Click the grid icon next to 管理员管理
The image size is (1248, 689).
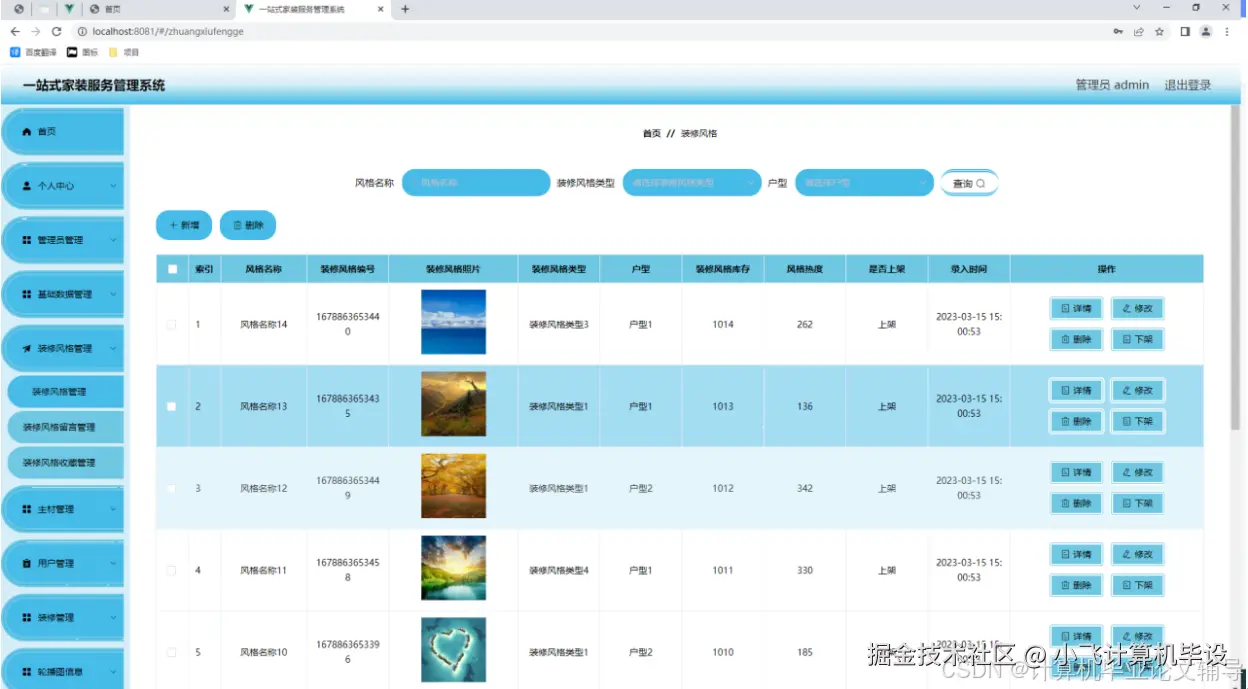coord(27,240)
